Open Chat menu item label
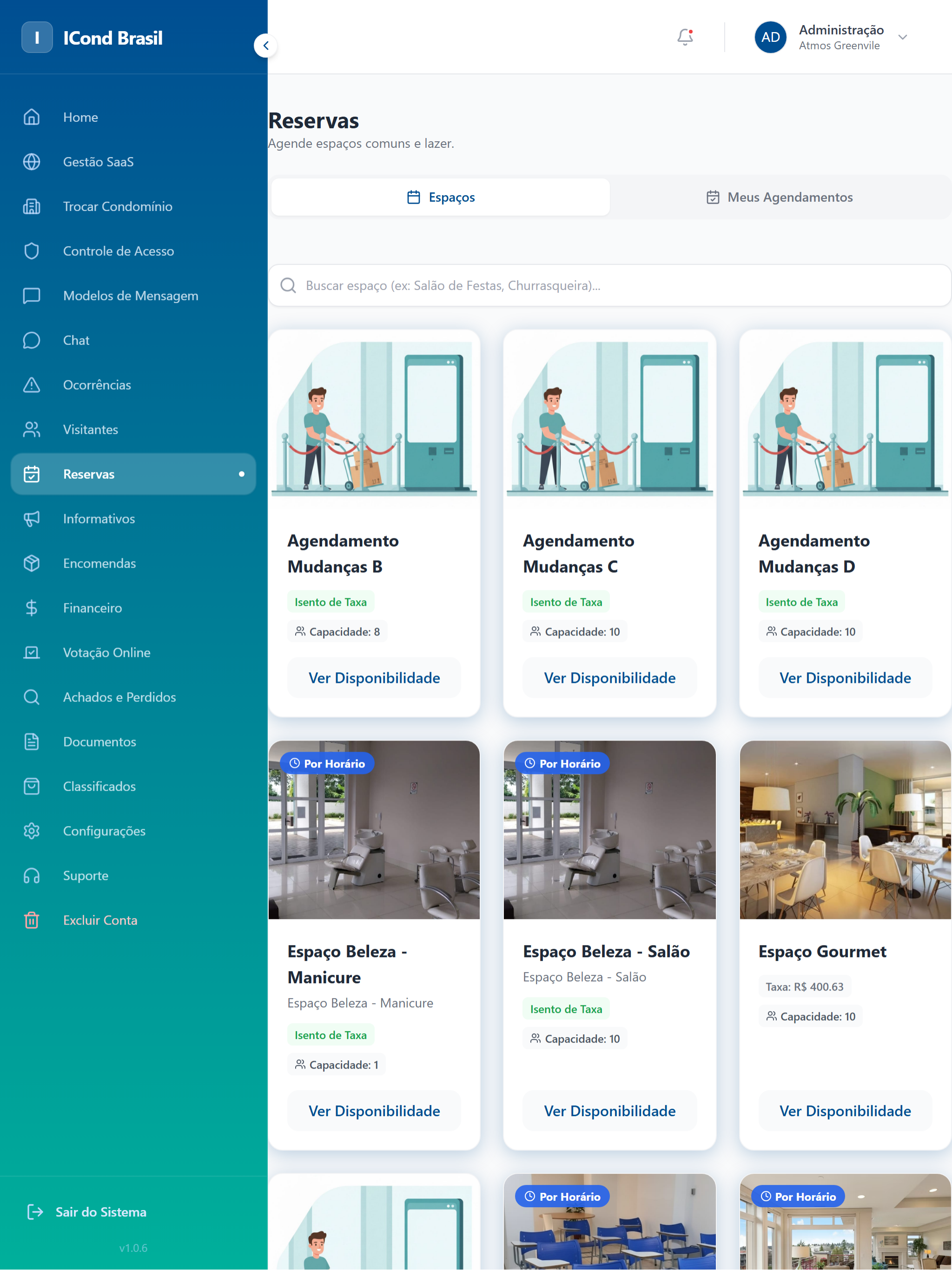 [x=76, y=340]
